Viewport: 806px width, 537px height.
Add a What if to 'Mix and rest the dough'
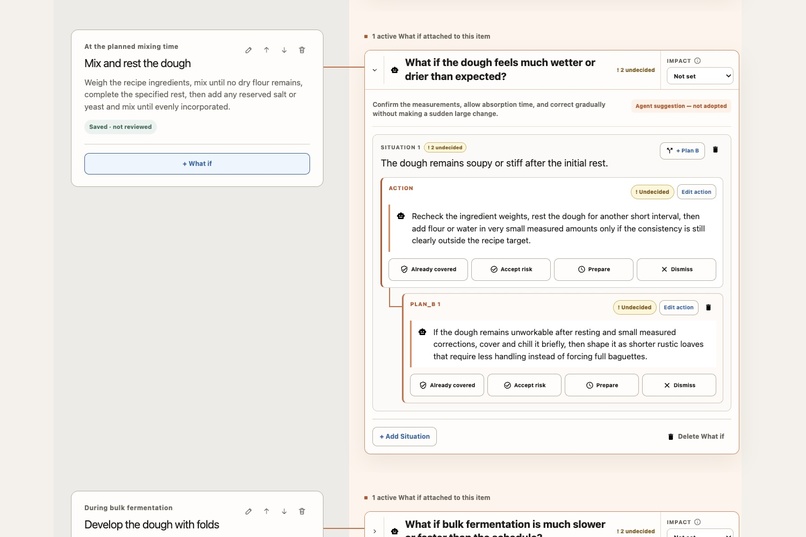pos(197,164)
